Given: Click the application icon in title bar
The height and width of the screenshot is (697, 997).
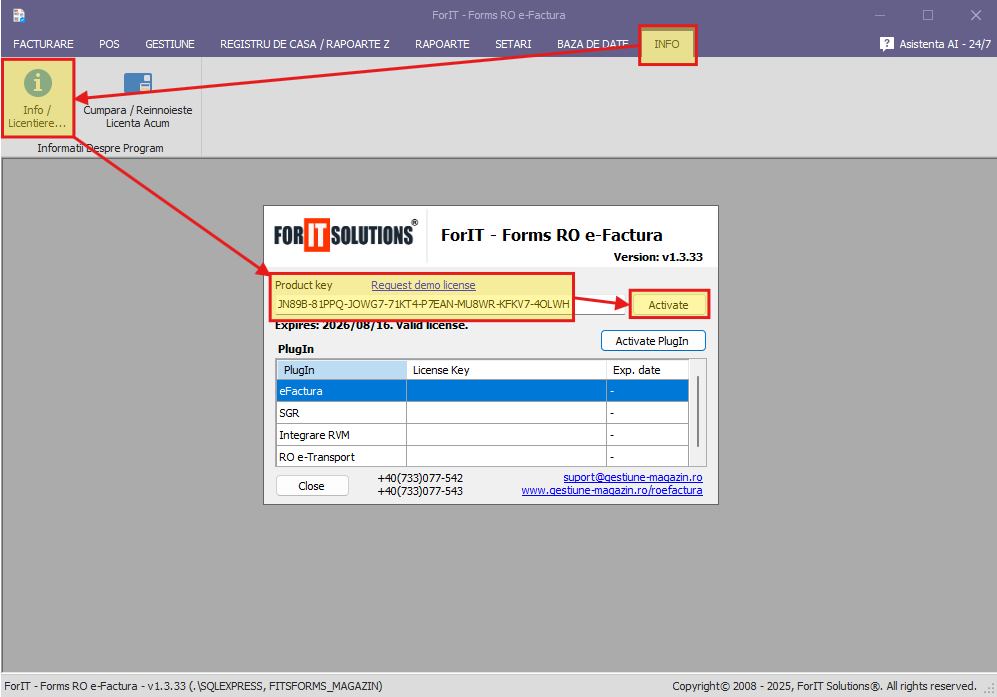Looking at the screenshot, I should coord(19,15).
